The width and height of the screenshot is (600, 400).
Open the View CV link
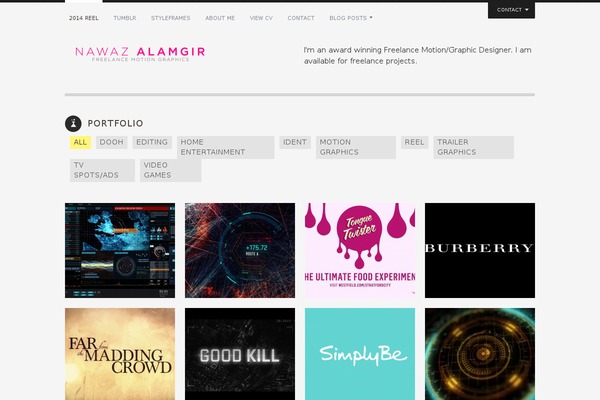coord(261,18)
